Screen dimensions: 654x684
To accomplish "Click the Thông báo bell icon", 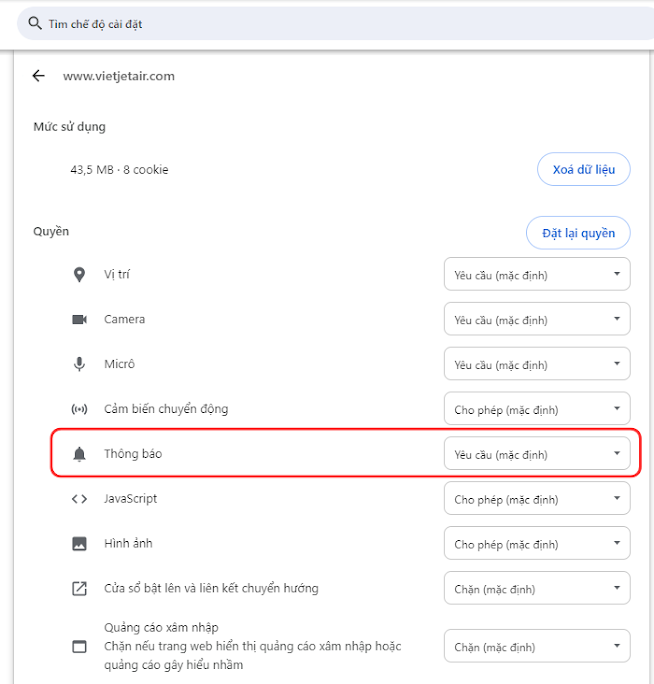I will click(79, 454).
